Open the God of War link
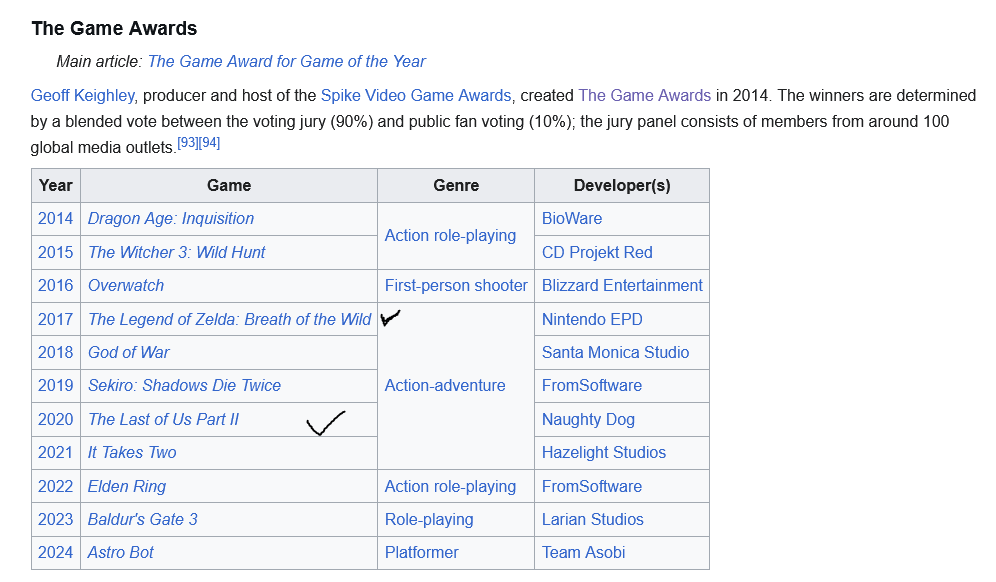The image size is (996, 582). tap(128, 352)
